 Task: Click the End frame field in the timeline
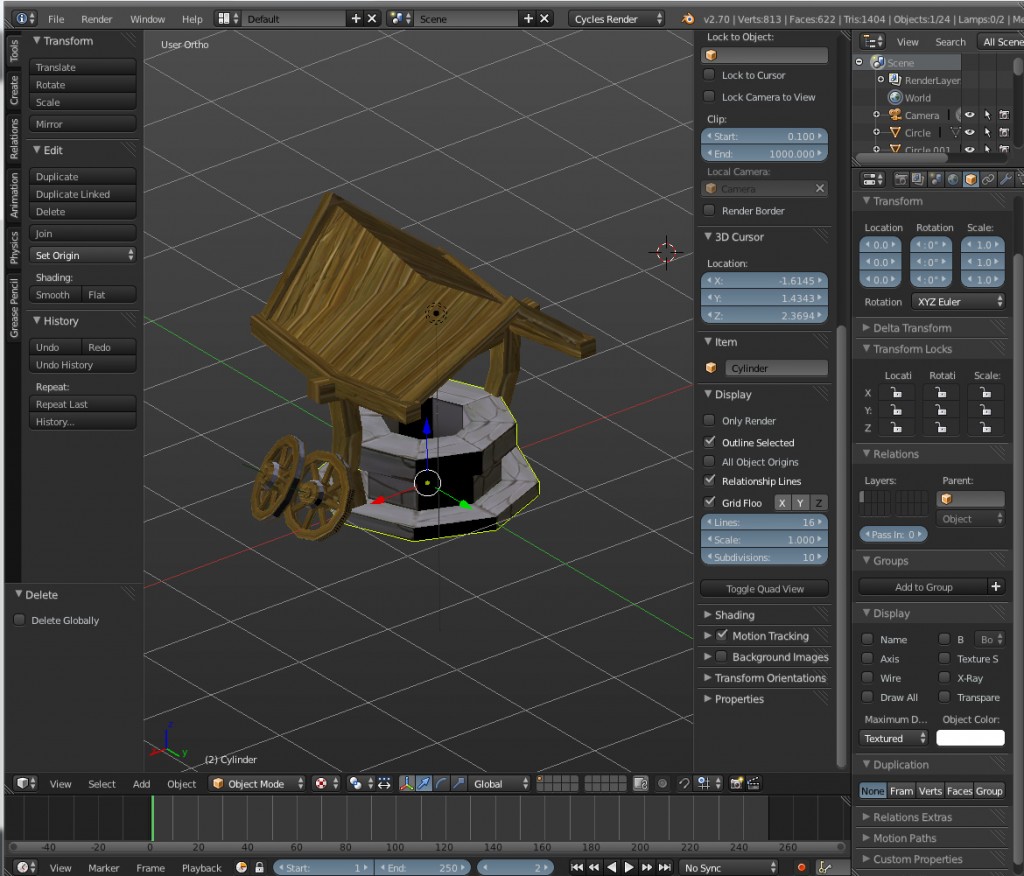tap(423, 867)
